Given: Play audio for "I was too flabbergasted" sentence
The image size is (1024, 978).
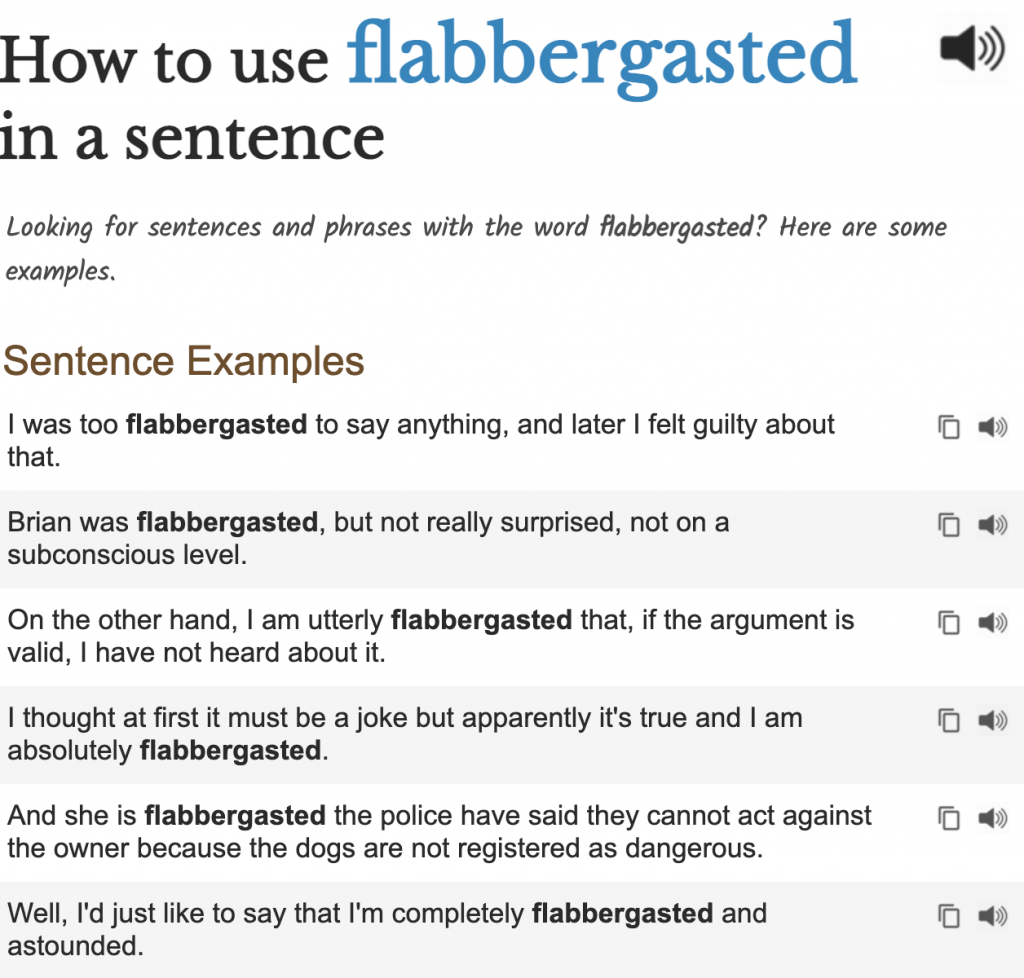Looking at the screenshot, I should click(x=993, y=427).
